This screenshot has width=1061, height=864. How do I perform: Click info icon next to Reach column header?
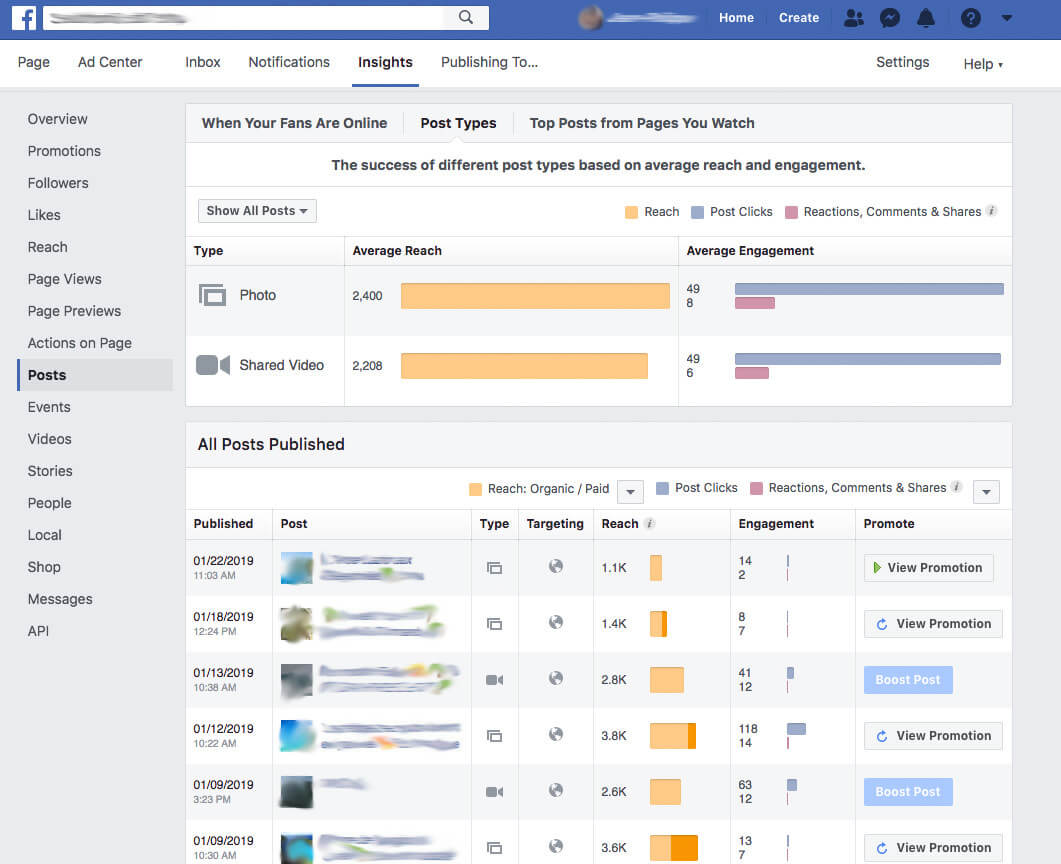pyautogui.click(x=650, y=523)
